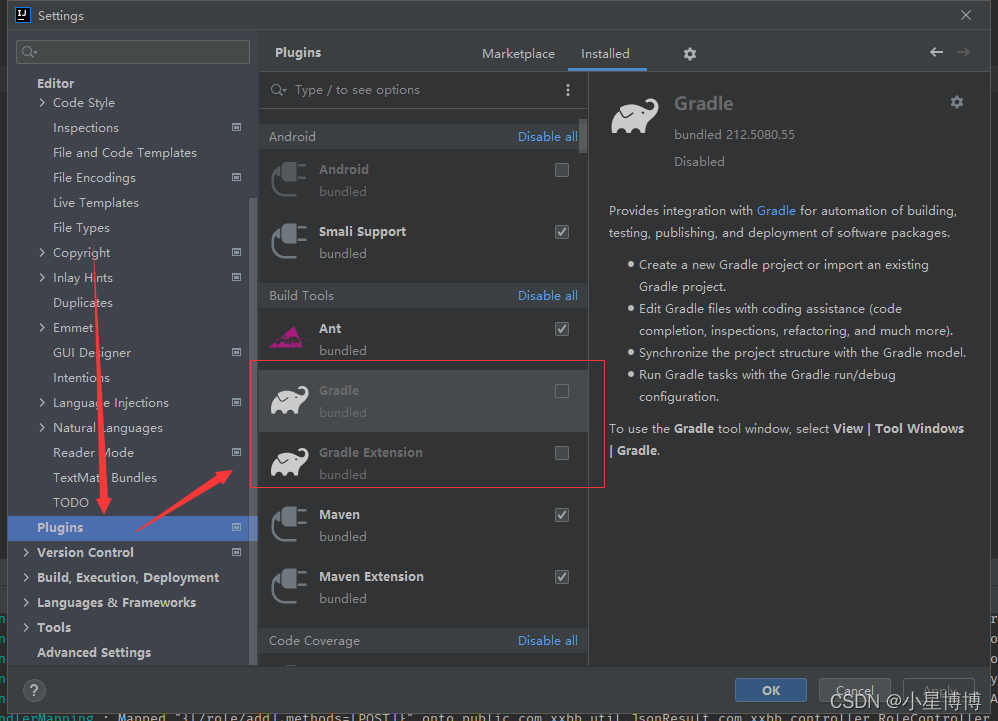Uncheck the Smali Support plugin

pyautogui.click(x=562, y=232)
